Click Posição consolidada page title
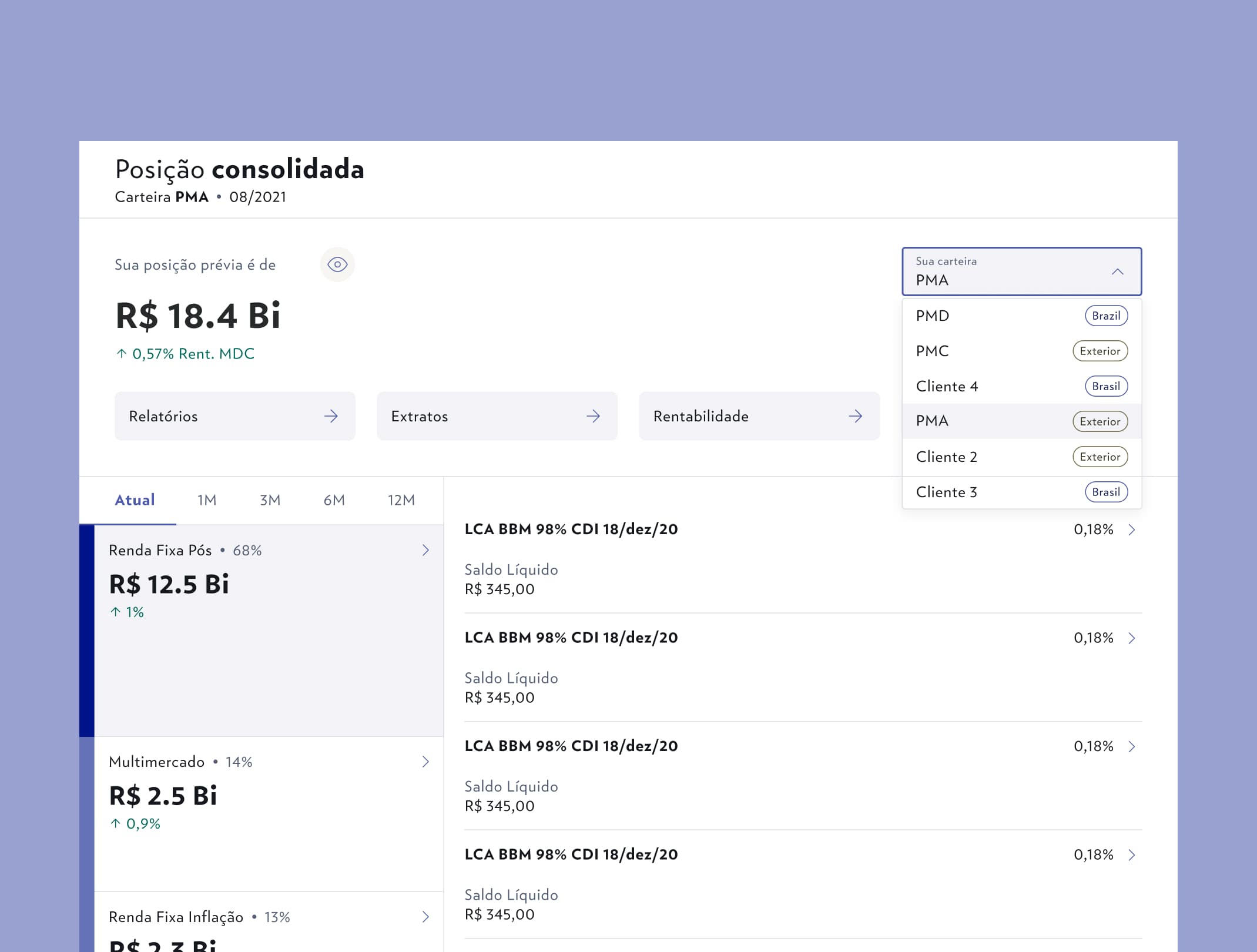This screenshot has width=1257, height=952. click(x=240, y=169)
